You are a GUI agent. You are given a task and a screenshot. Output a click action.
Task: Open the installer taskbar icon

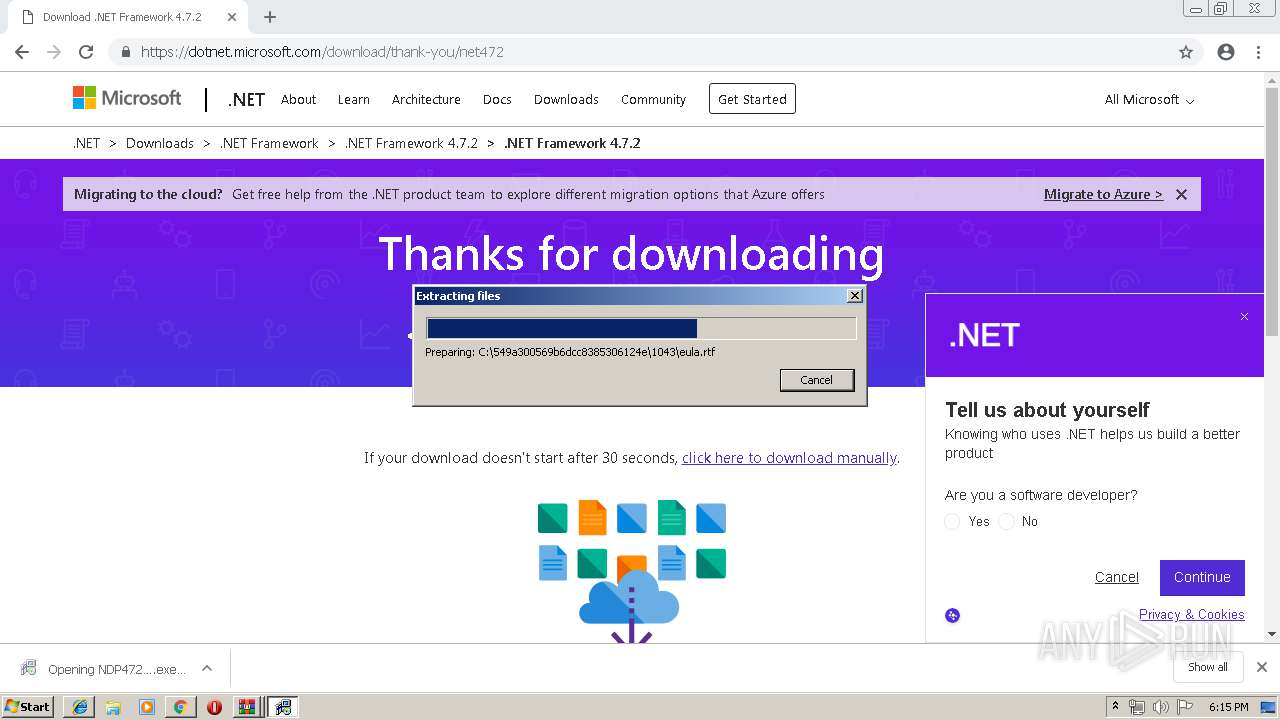283,707
